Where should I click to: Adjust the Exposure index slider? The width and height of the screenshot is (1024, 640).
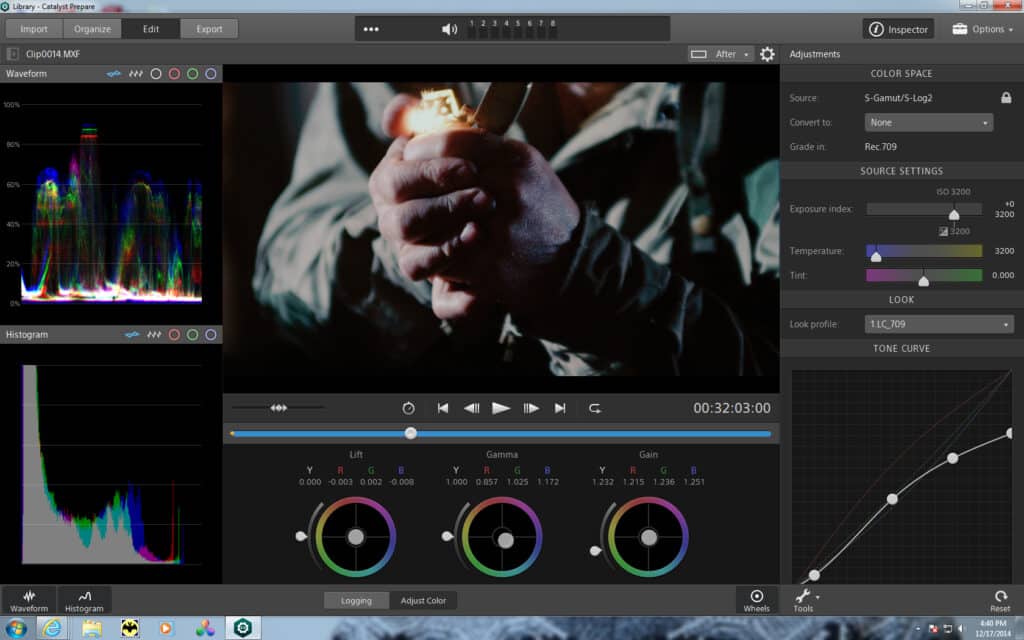pos(924,209)
